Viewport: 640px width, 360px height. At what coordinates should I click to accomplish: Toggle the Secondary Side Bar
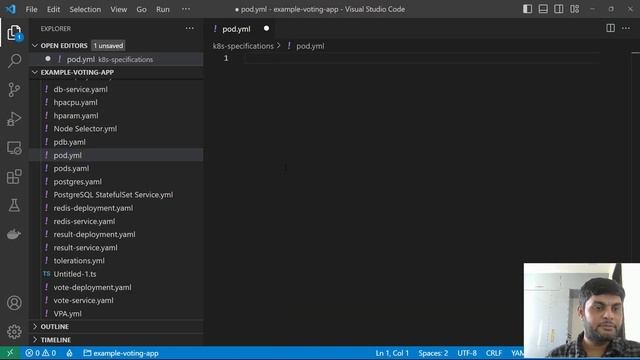tap(559, 9)
